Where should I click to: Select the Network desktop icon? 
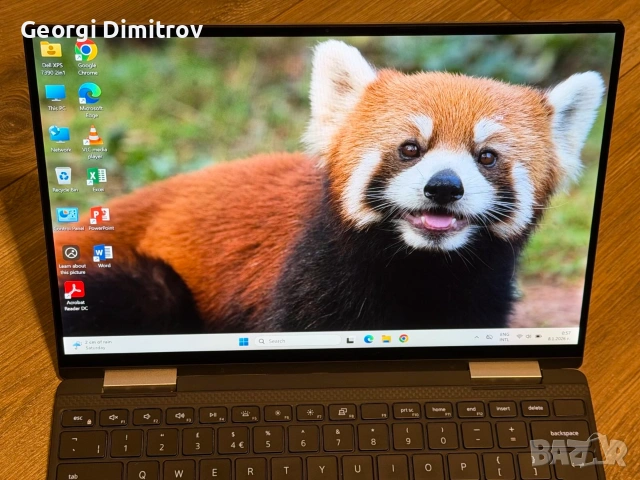[x=60, y=139]
